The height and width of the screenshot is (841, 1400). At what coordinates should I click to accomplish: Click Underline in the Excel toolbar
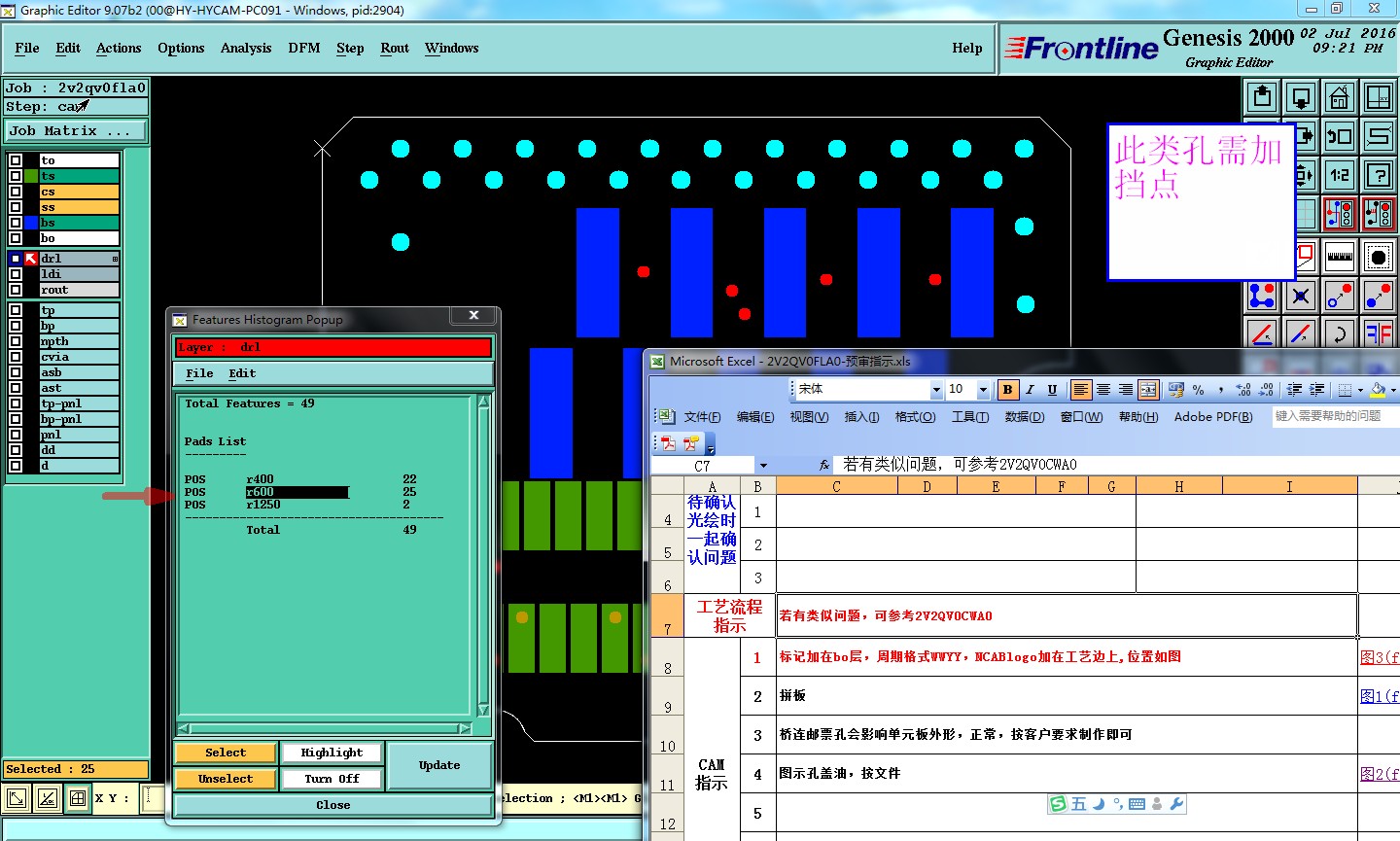click(1052, 390)
